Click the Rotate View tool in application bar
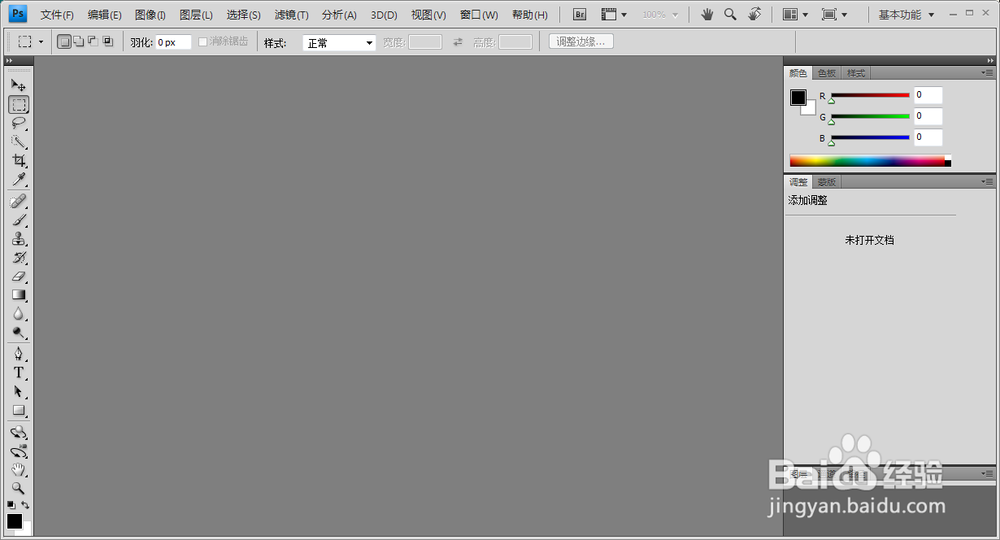1000x540 pixels. pyautogui.click(x=754, y=14)
